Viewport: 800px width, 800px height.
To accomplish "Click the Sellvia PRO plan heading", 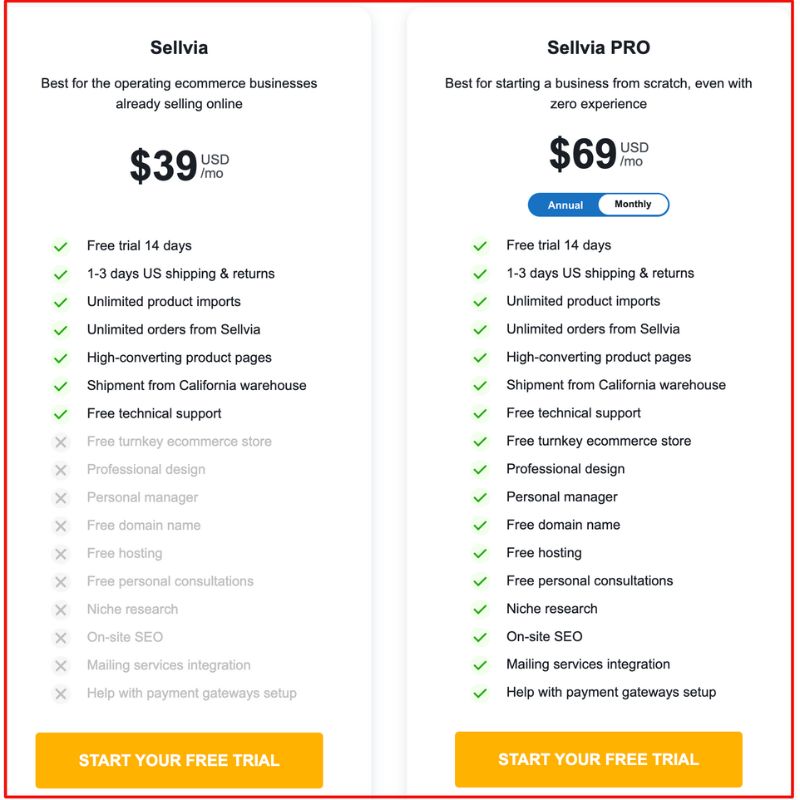I will (598, 48).
